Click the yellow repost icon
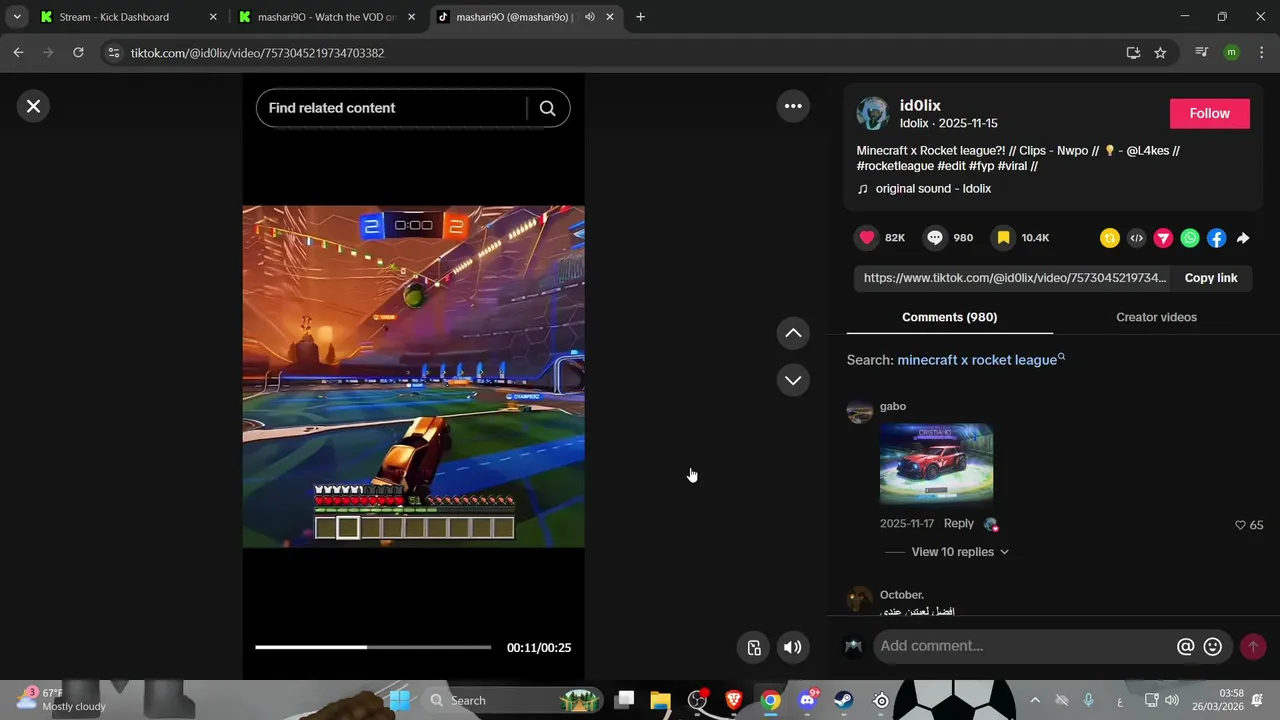The image size is (1280, 720). pos(1109,238)
